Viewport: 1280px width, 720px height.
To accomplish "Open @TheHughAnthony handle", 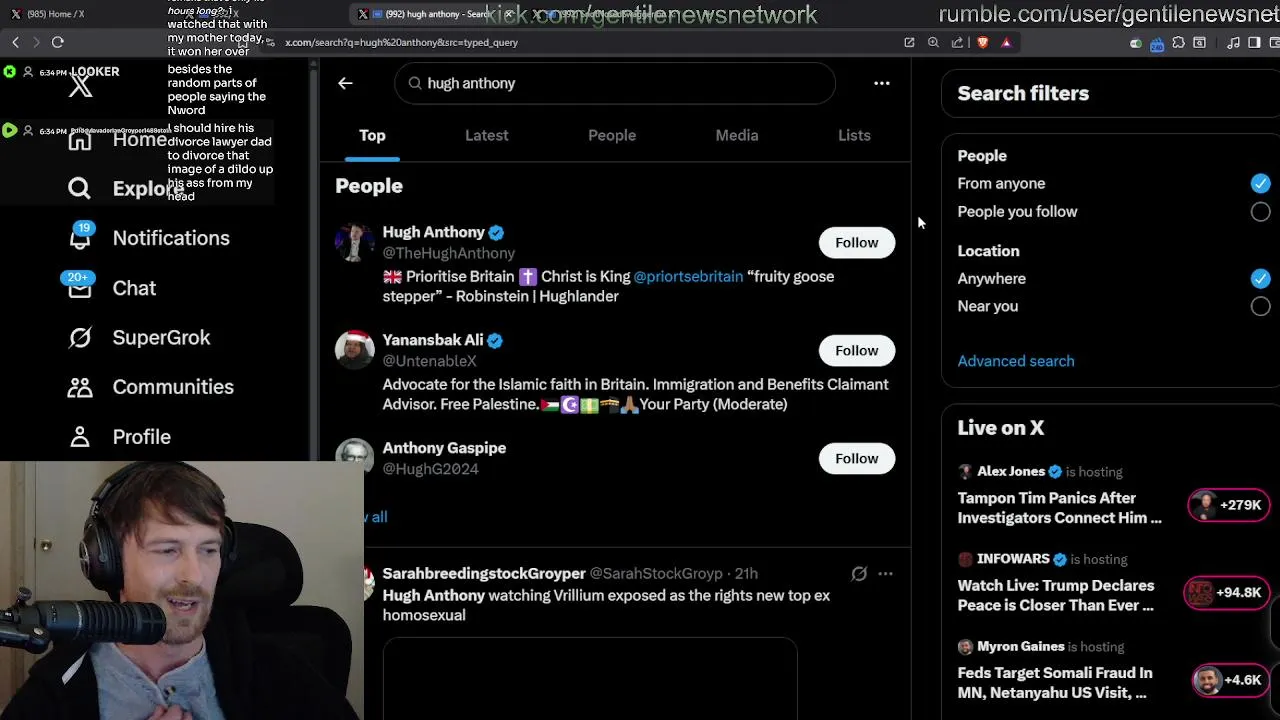I will pyautogui.click(x=448, y=253).
